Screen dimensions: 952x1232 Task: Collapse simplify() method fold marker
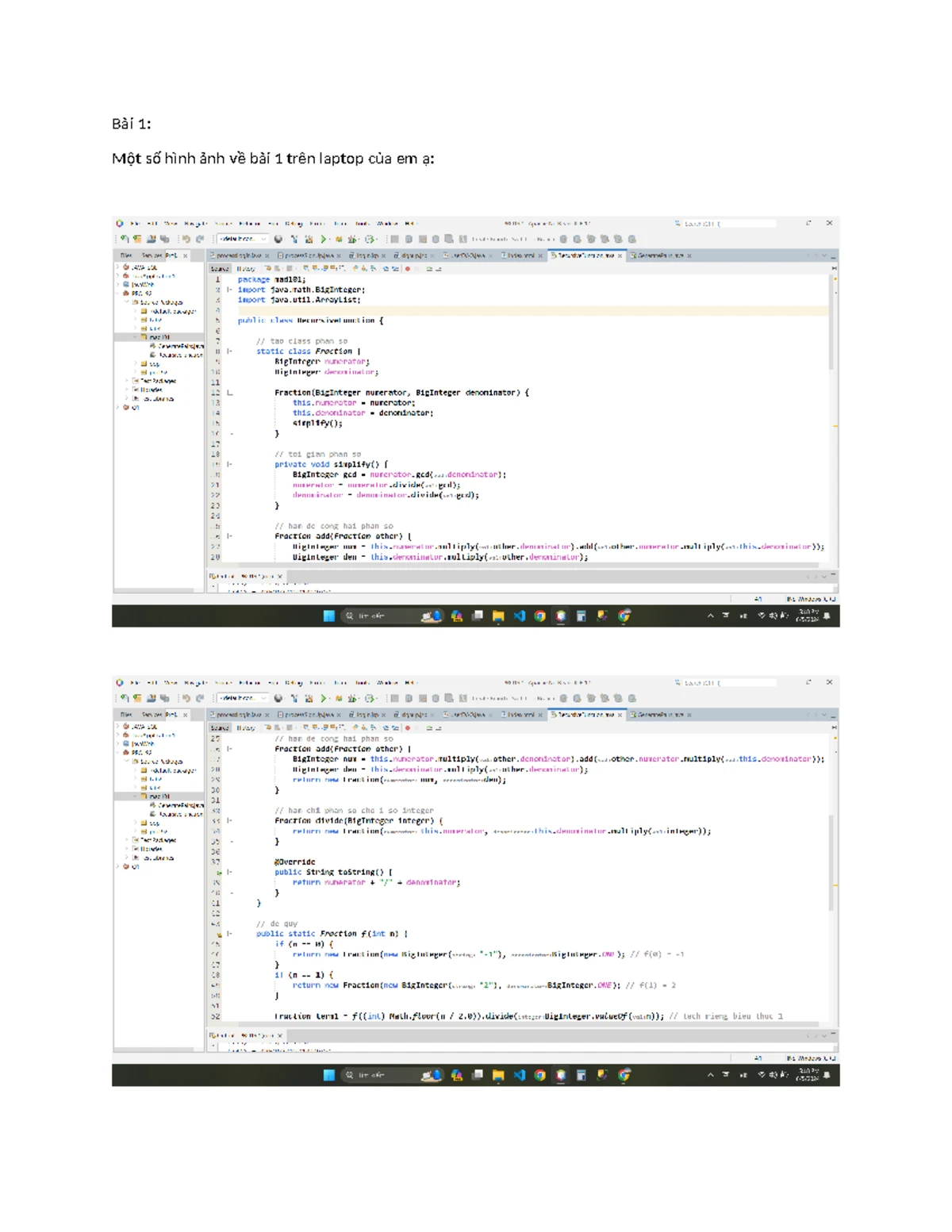(230, 464)
